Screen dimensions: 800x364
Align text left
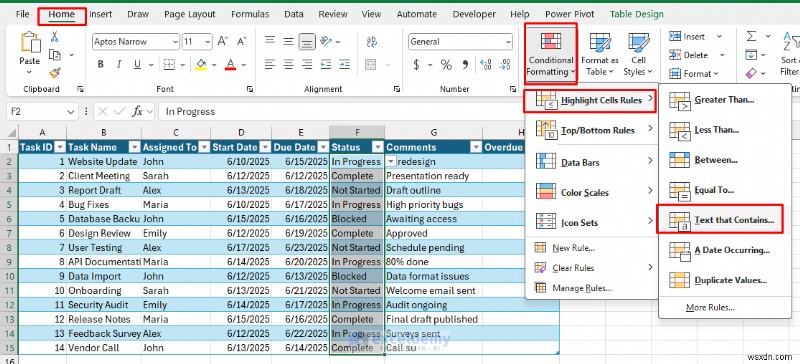[x=270, y=65]
